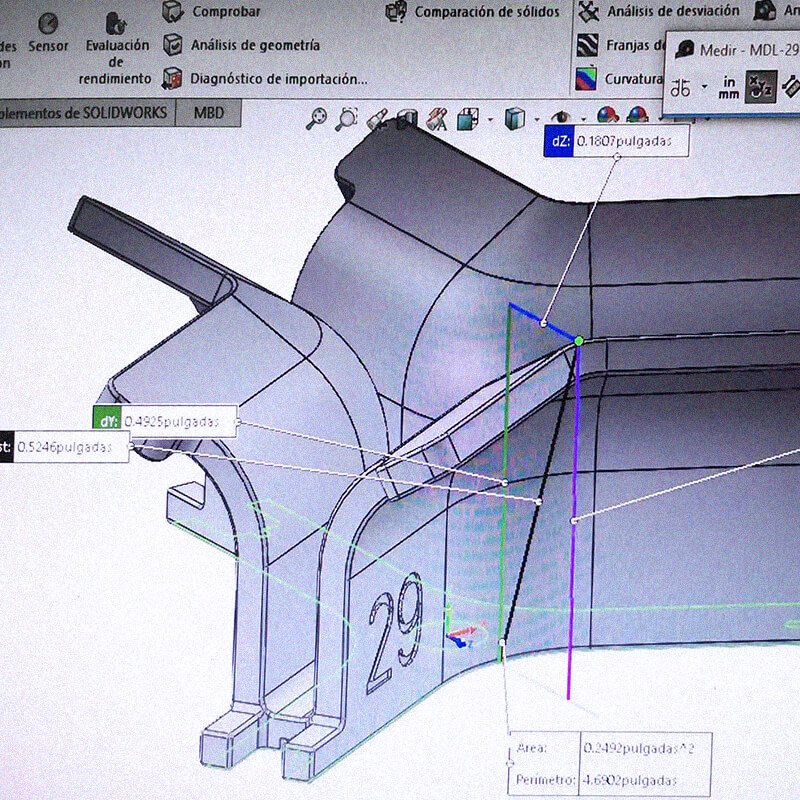Return to Previous View
This screenshot has width=800, height=800.
coord(378,119)
